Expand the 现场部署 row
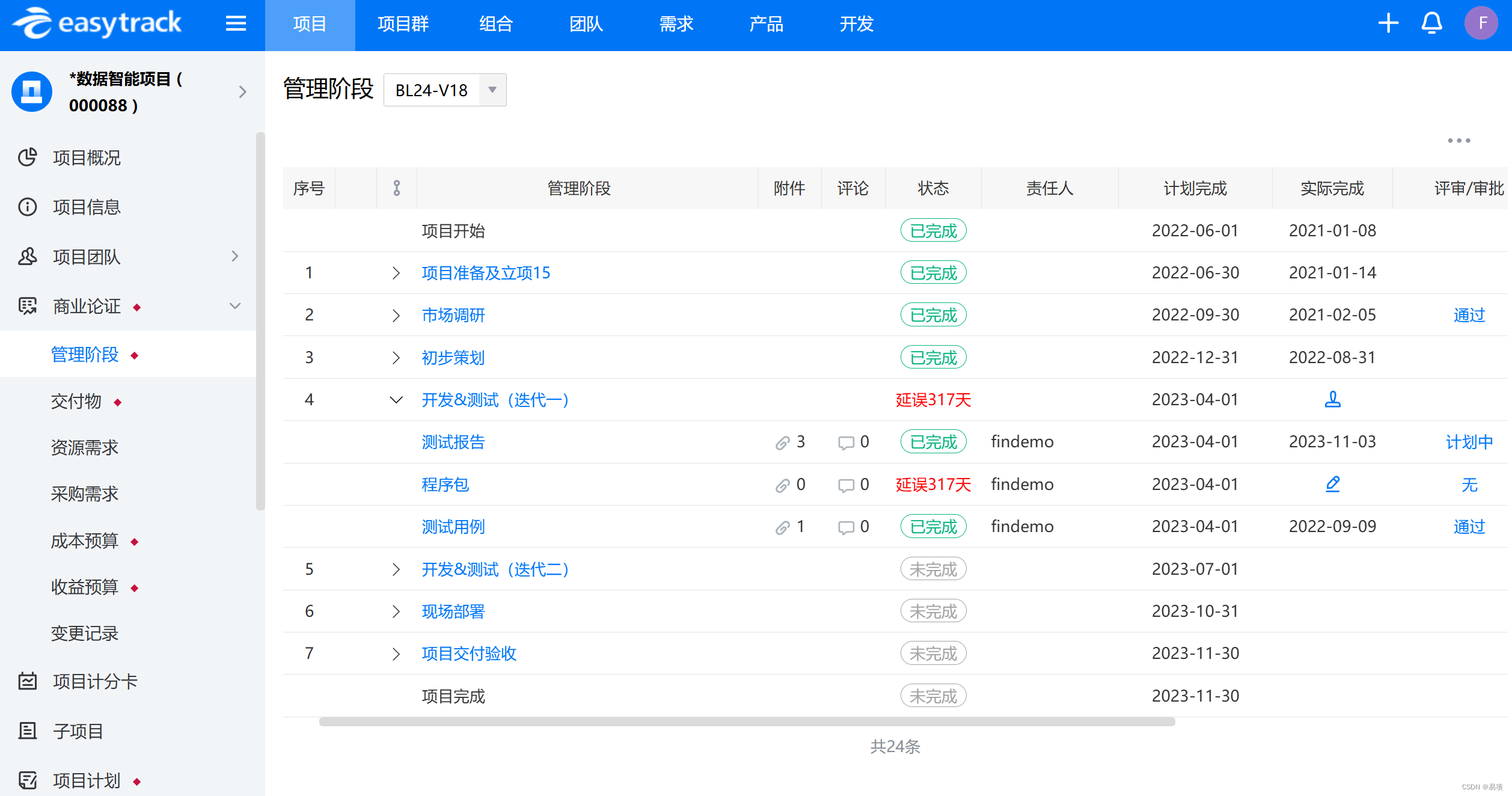1512x796 pixels. [396, 611]
